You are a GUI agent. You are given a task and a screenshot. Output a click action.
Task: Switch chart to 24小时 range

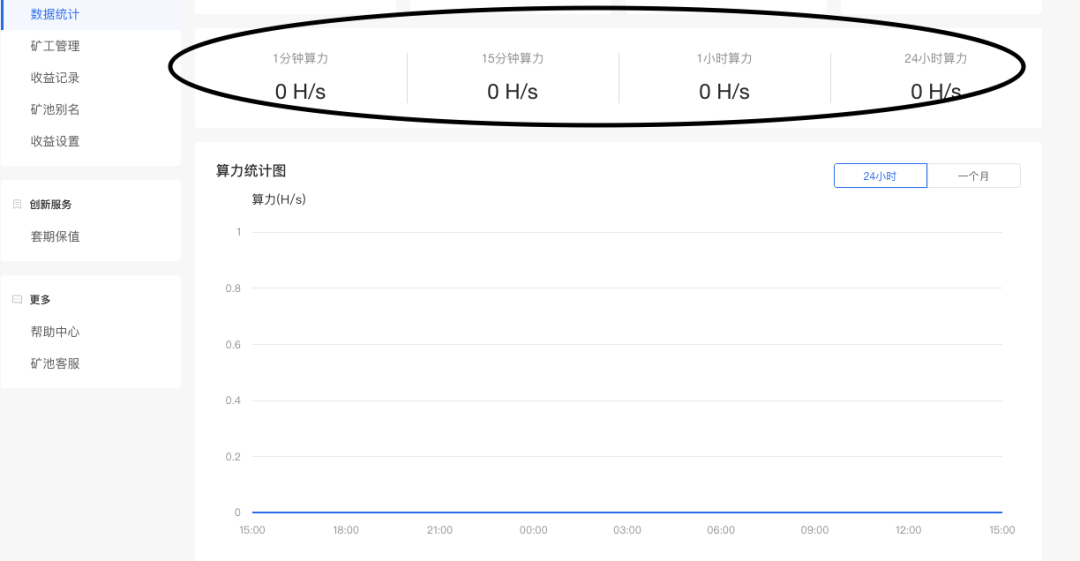tap(880, 176)
